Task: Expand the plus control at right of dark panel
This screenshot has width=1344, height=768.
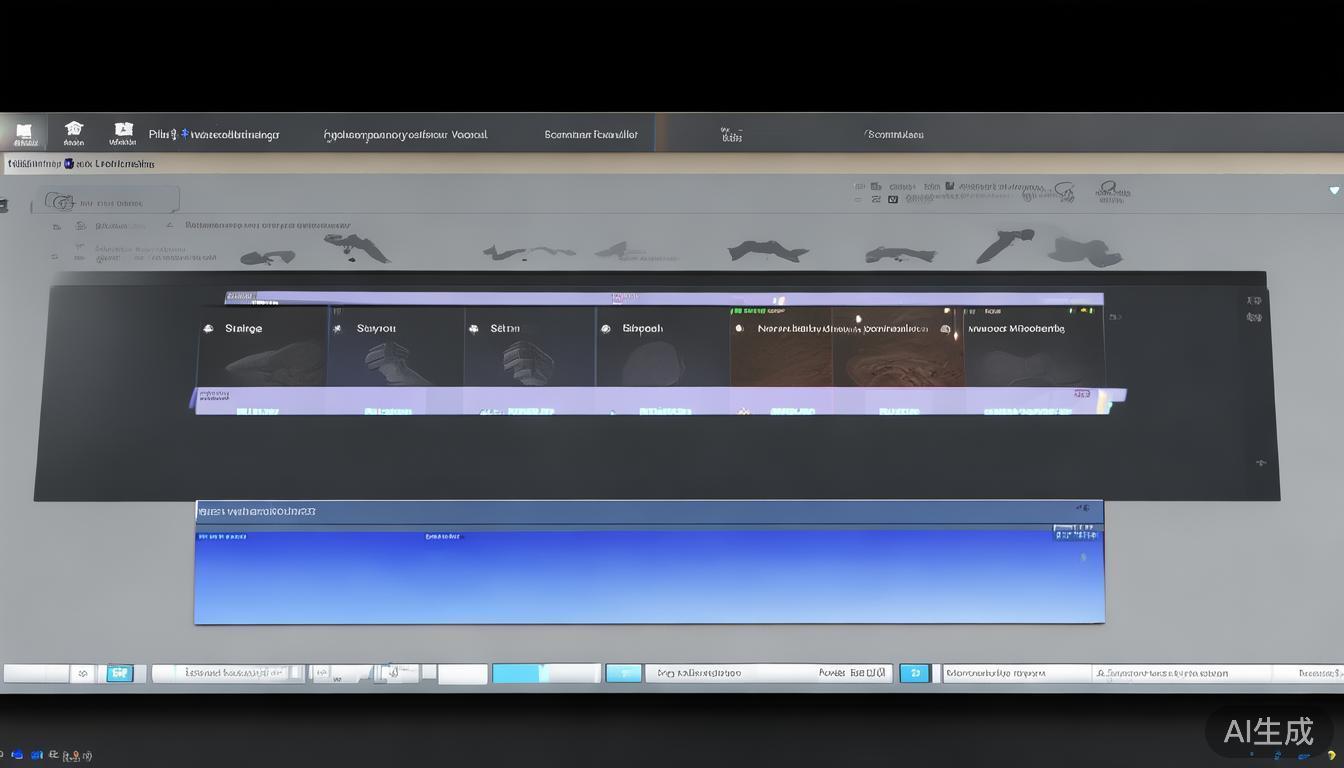Action: tap(1260, 463)
